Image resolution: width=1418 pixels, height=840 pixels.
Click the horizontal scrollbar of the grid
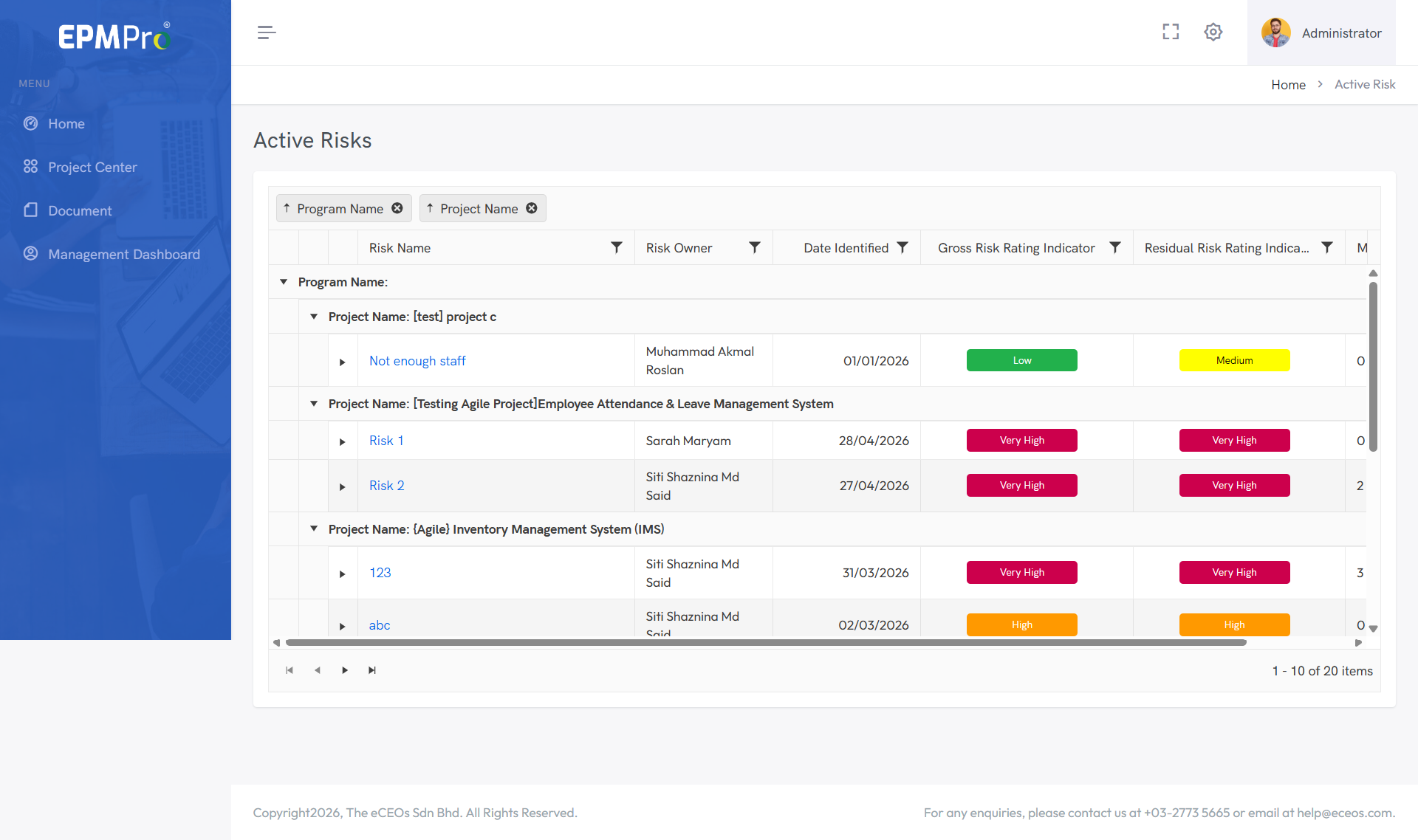pyautogui.click(x=766, y=643)
